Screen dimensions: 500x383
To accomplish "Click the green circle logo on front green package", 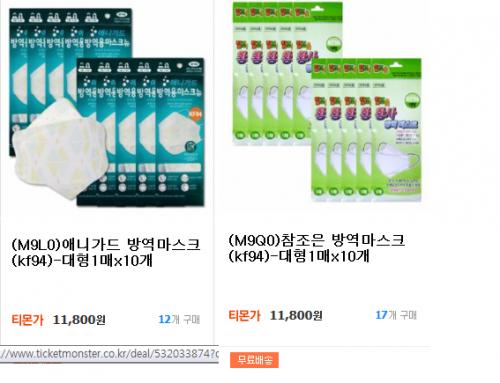I will pos(412,100).
